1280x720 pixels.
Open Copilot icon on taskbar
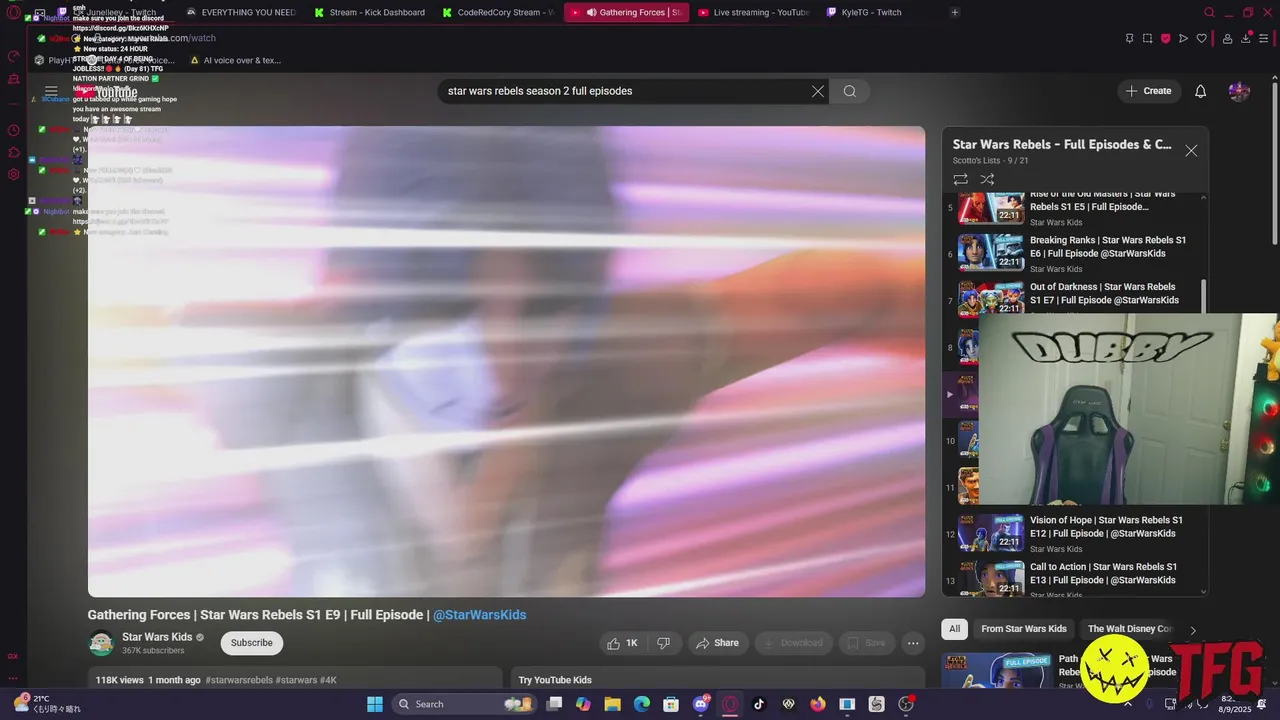[583, 704]
